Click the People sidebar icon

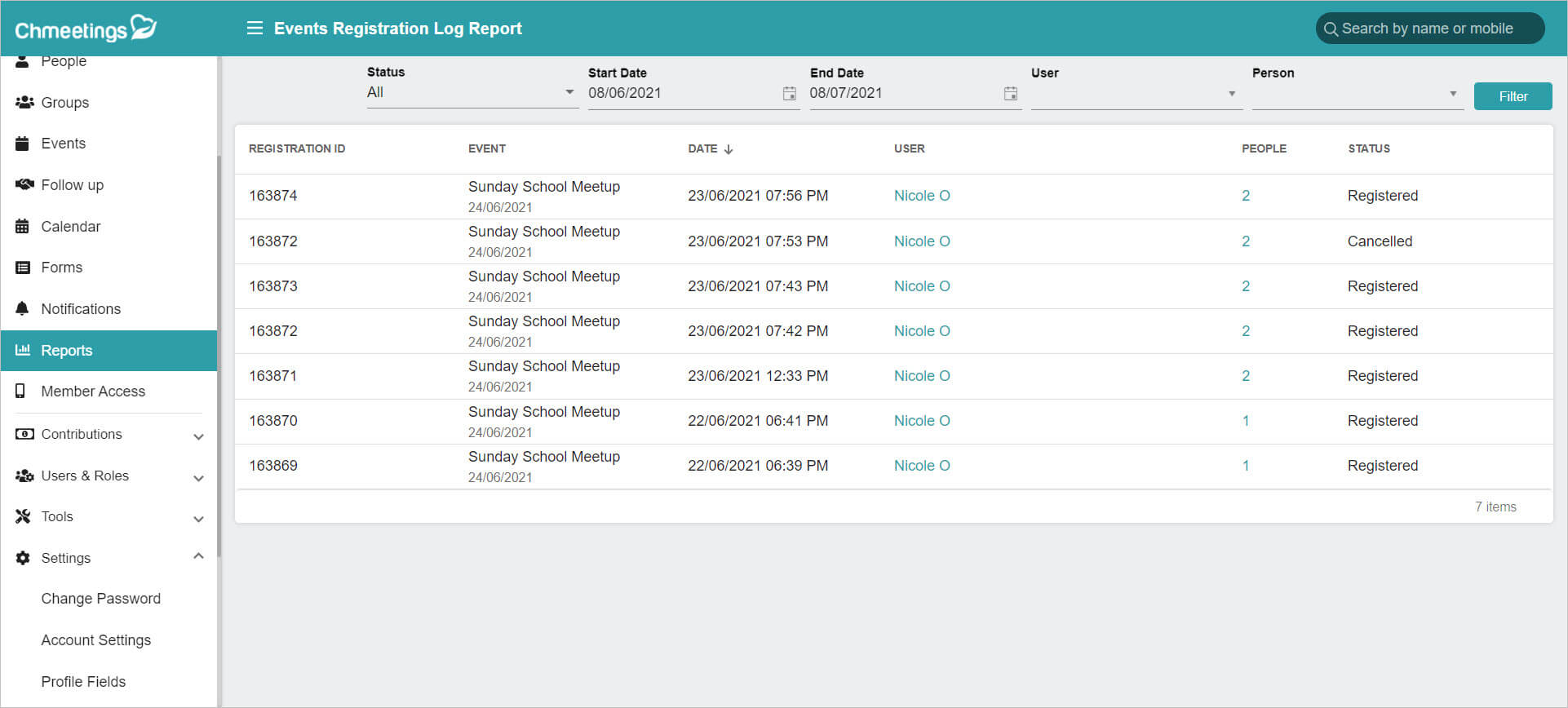[23, 61]
